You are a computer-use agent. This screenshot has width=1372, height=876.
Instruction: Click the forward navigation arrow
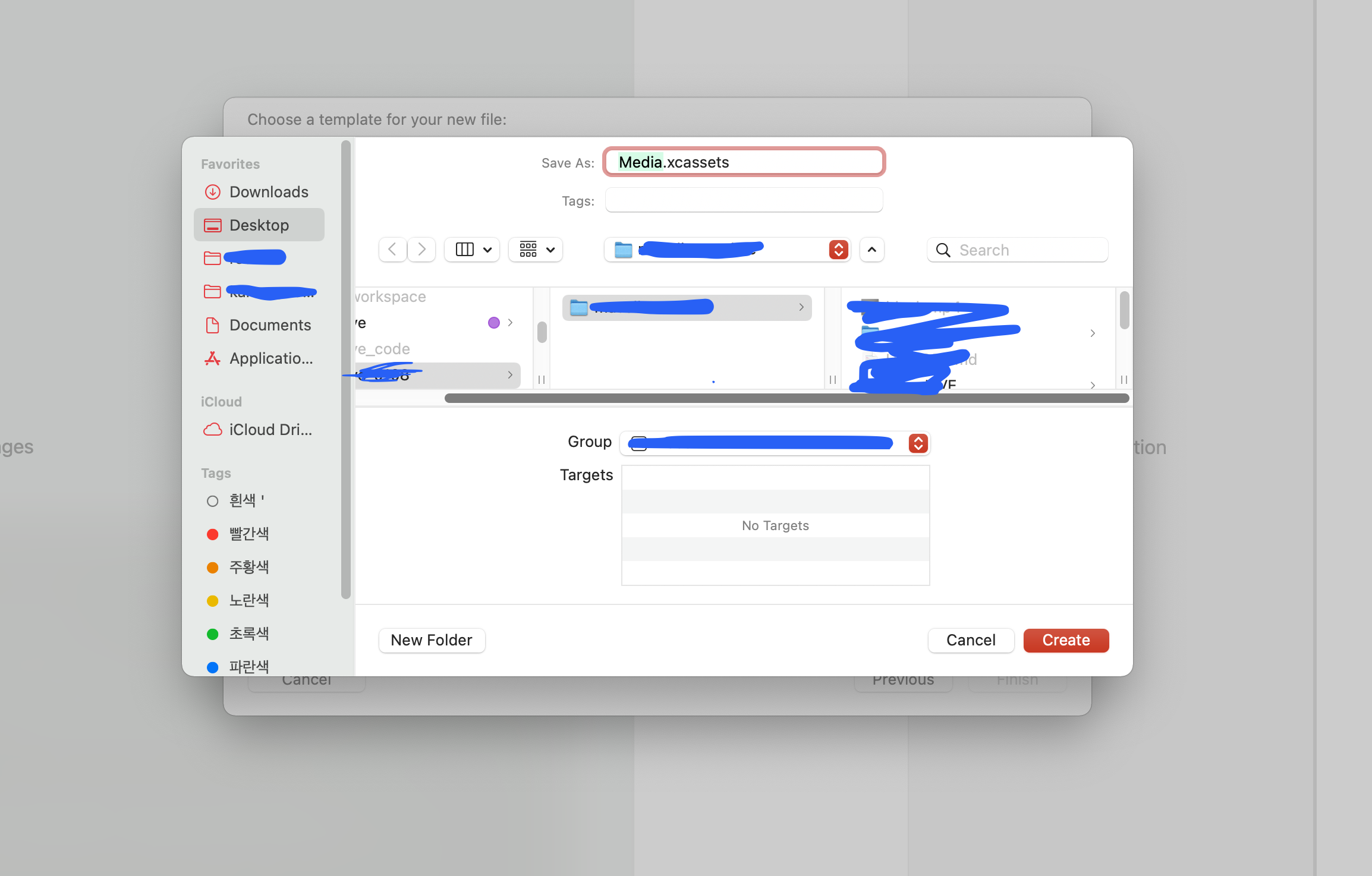(421, 250)
